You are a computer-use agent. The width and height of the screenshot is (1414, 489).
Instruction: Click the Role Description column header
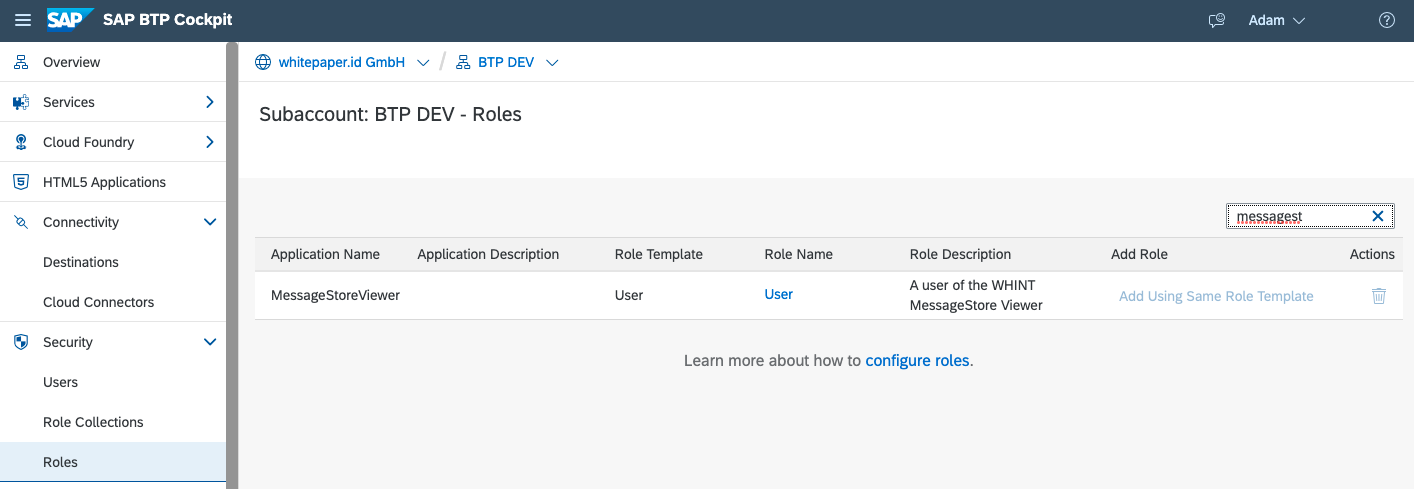(x=960, y=254)
